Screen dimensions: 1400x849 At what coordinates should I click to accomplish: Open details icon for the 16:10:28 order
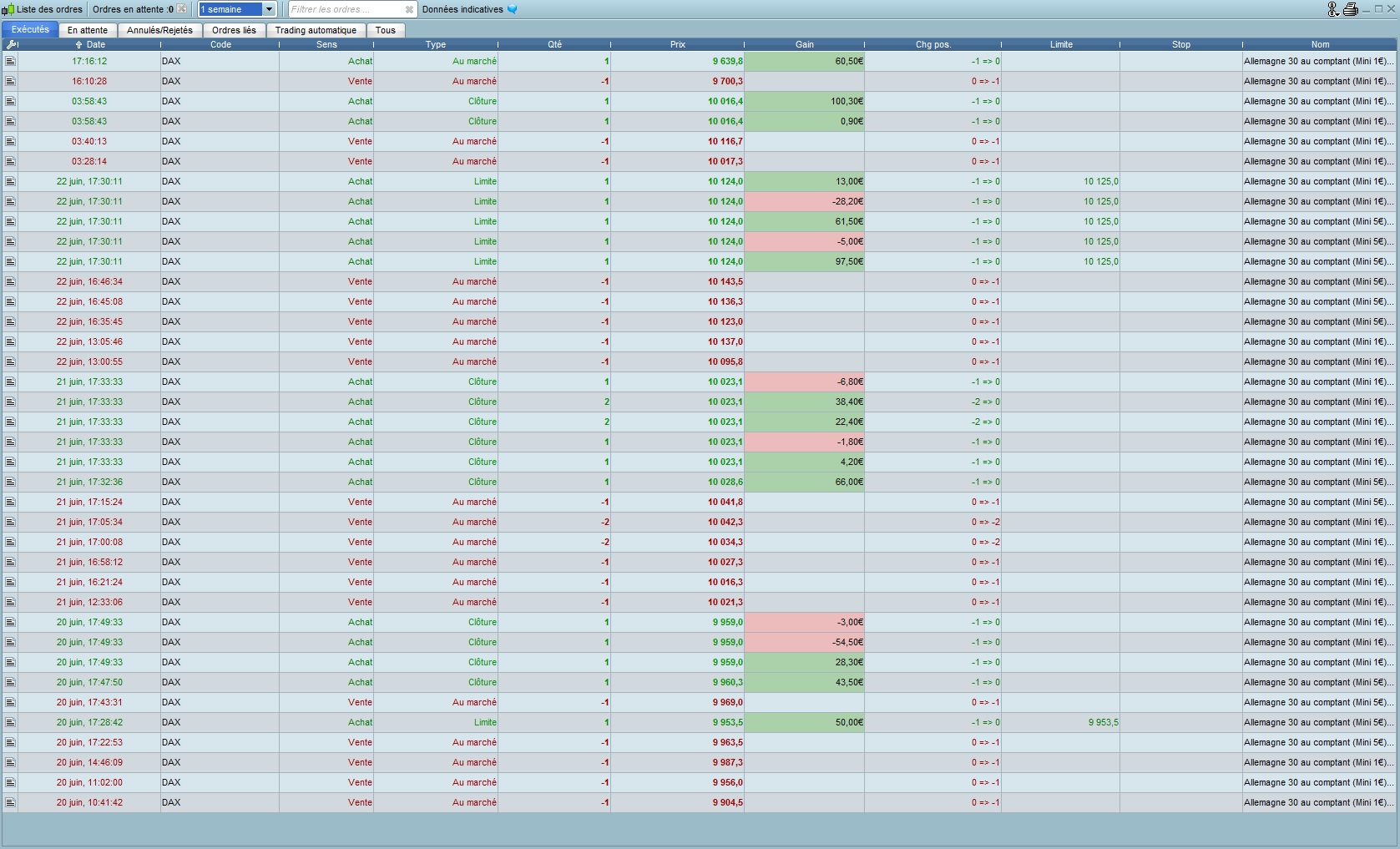(x=10, y=81)
